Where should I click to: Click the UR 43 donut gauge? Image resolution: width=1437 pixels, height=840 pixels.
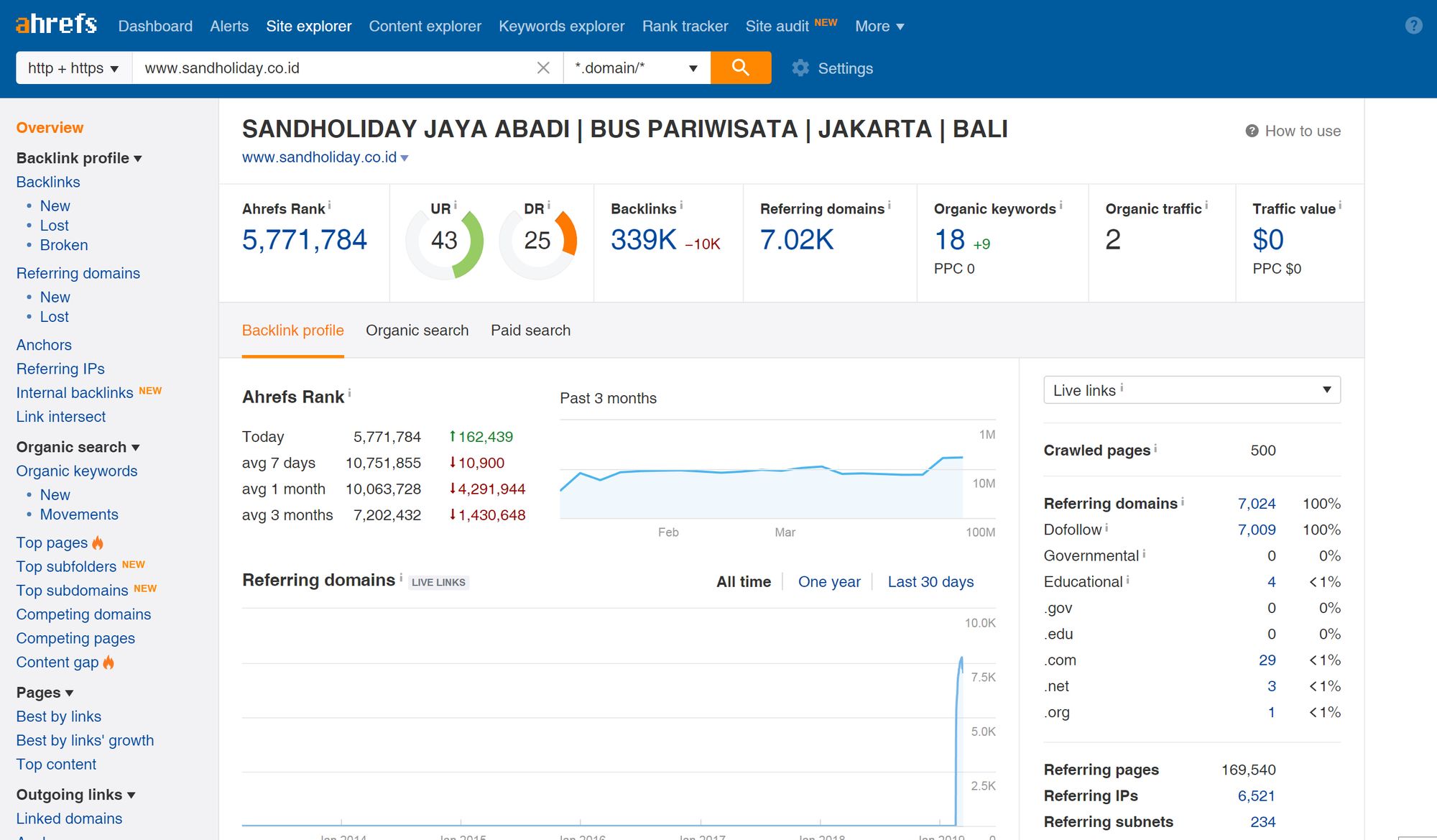(444, 242)
